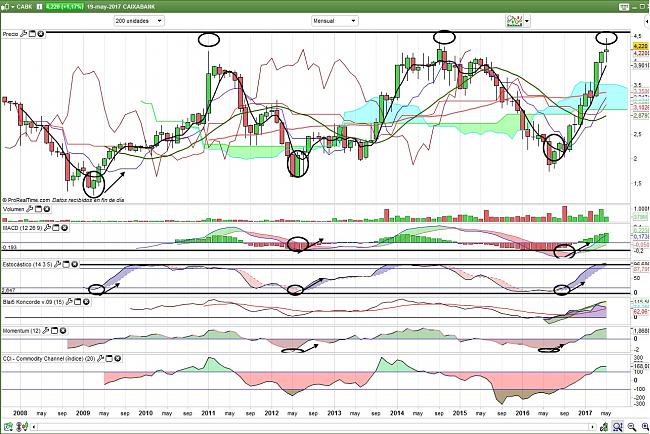Click the scrollbar right arrow
The image size is (650, 434).
pos(593,427)
